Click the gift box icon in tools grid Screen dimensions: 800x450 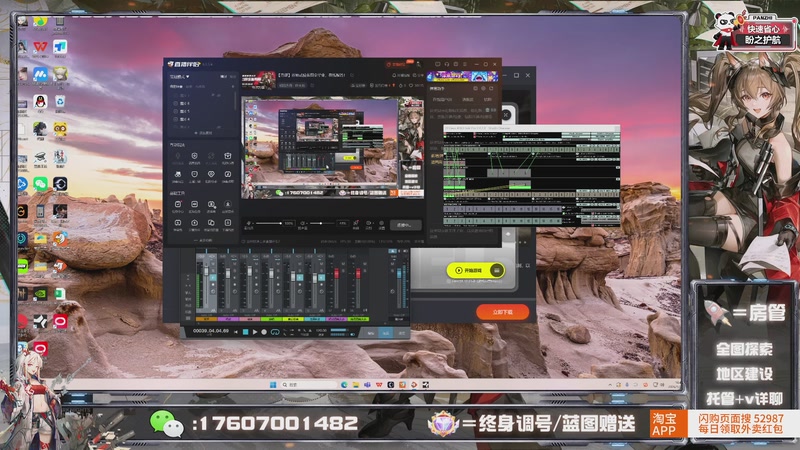tap(228, 156)
